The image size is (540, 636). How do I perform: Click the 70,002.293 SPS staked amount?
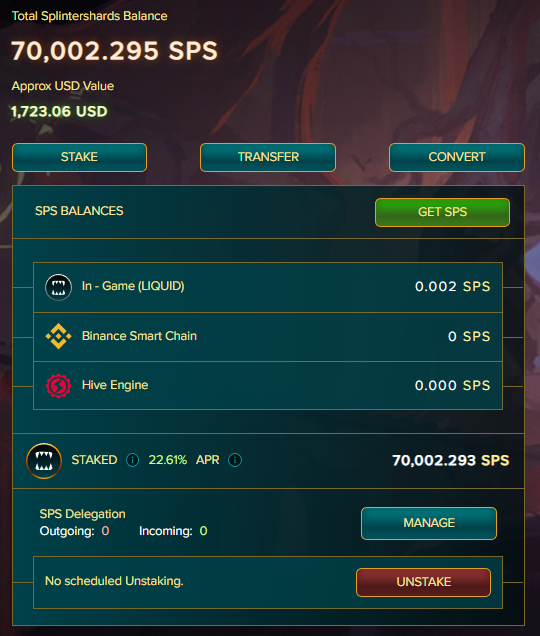[450, 460]
